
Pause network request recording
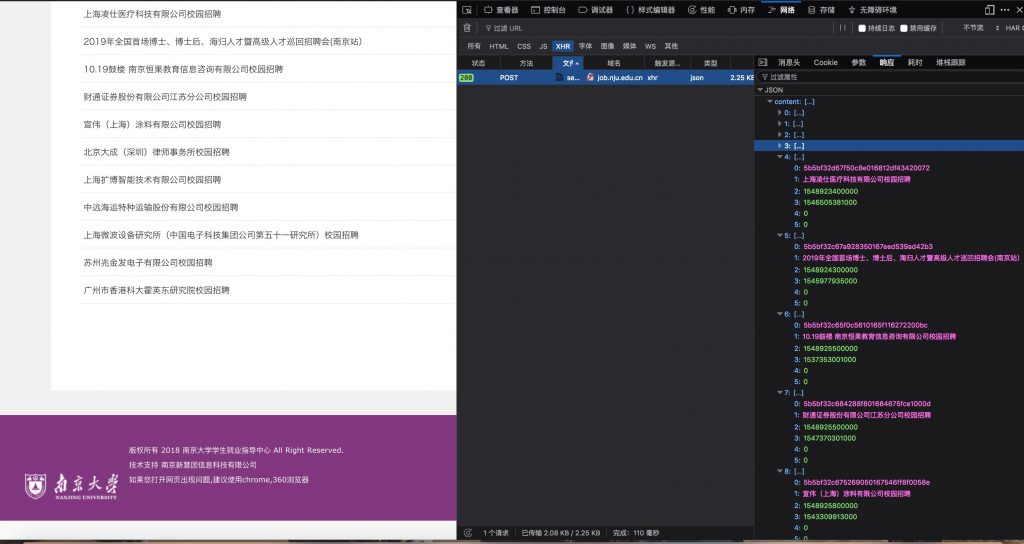[x=842, y=28]
